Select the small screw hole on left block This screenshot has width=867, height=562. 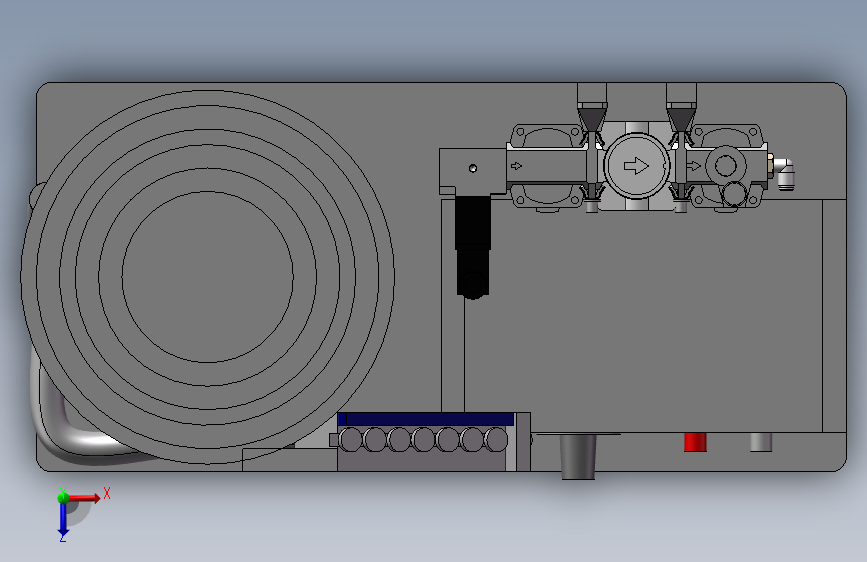(473, 168)
